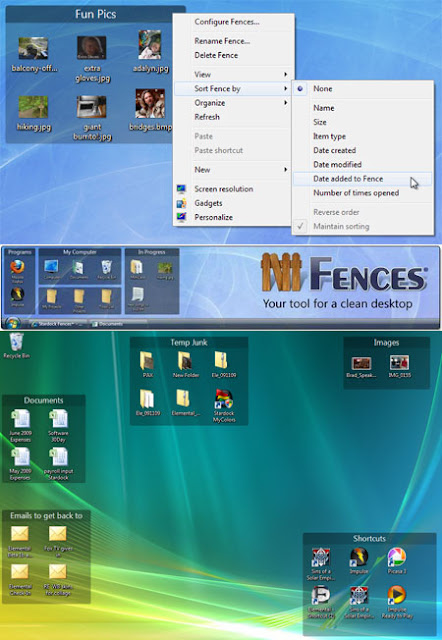Select Elemental Check-In email icon

pos(20,571)
